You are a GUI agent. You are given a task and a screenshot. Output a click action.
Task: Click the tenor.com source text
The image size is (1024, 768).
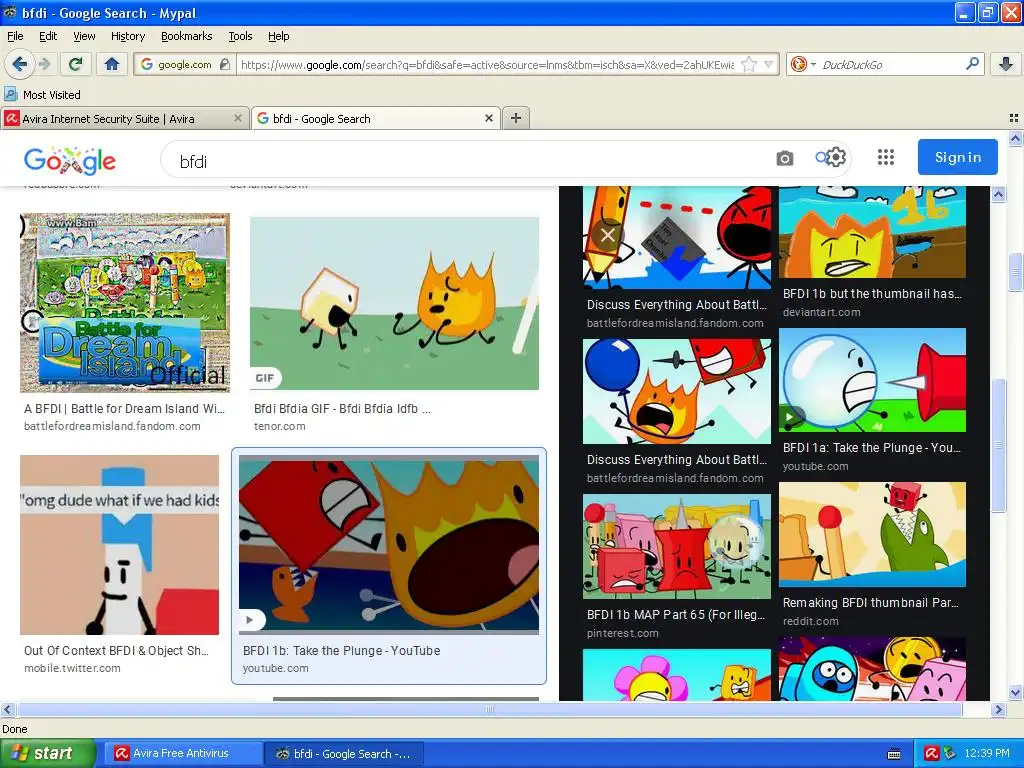[280, 426]
